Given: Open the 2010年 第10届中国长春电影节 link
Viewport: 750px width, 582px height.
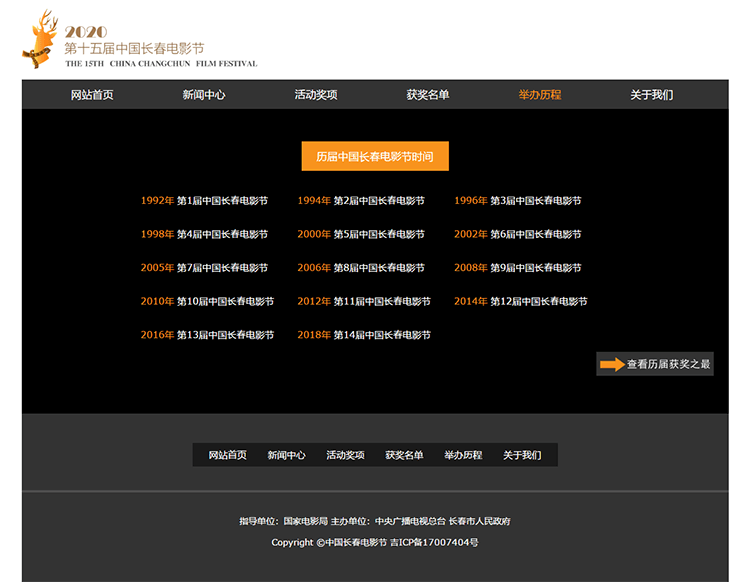Looking at the screenshot, I should point(207,301).
